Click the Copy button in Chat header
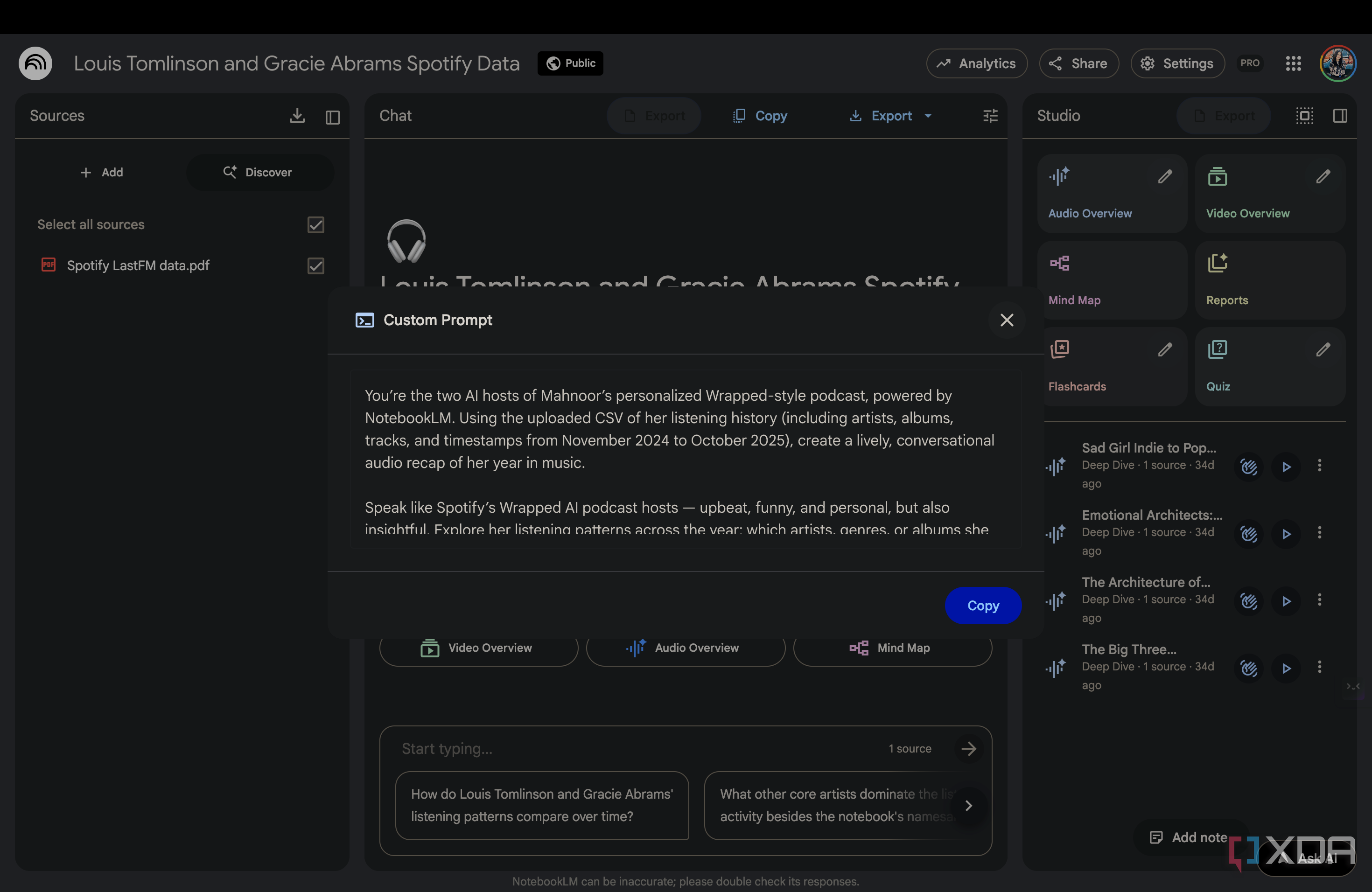 760,116
